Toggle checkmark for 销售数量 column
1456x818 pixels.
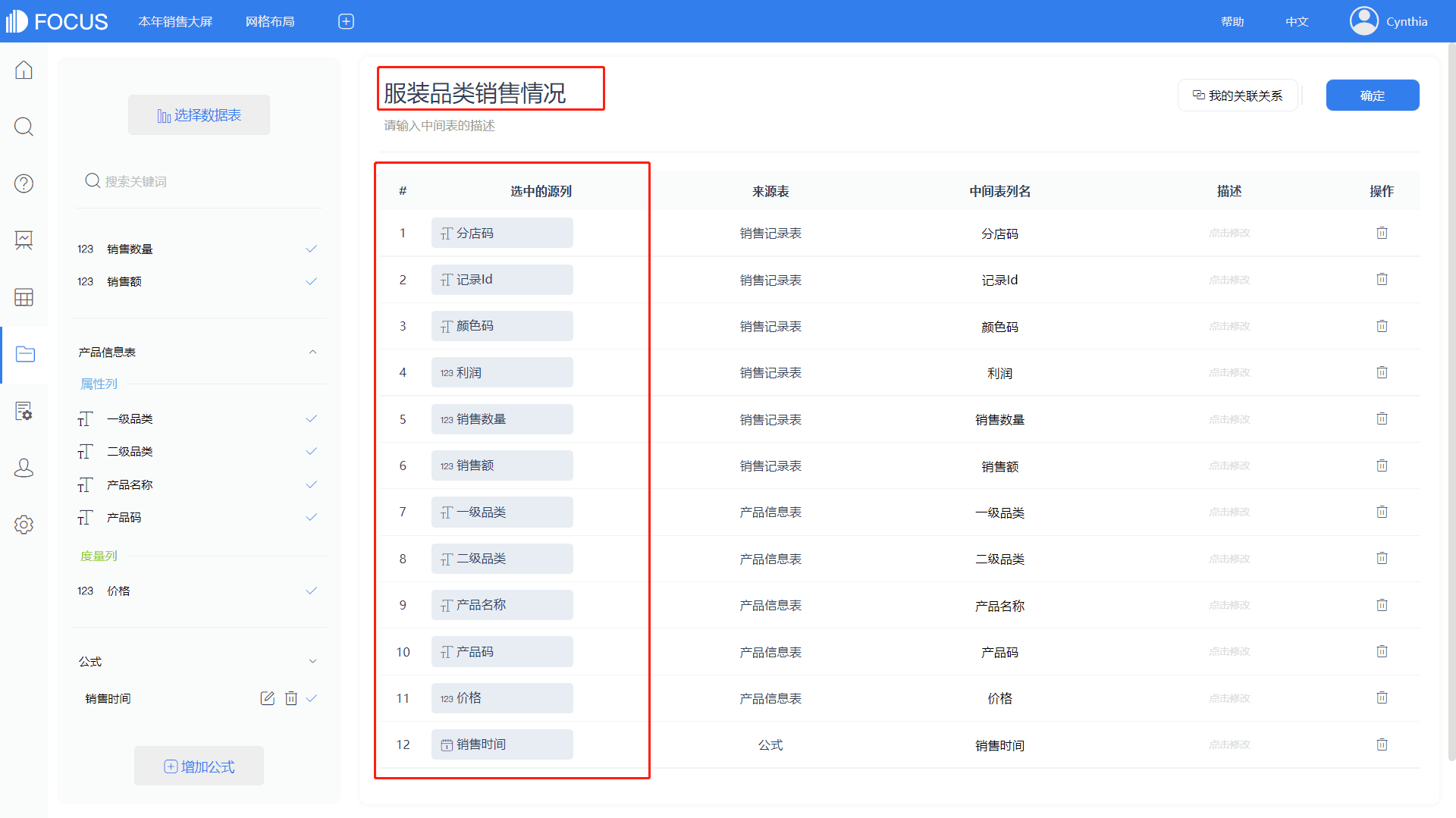pyautogui.click(x=311, y=249)
